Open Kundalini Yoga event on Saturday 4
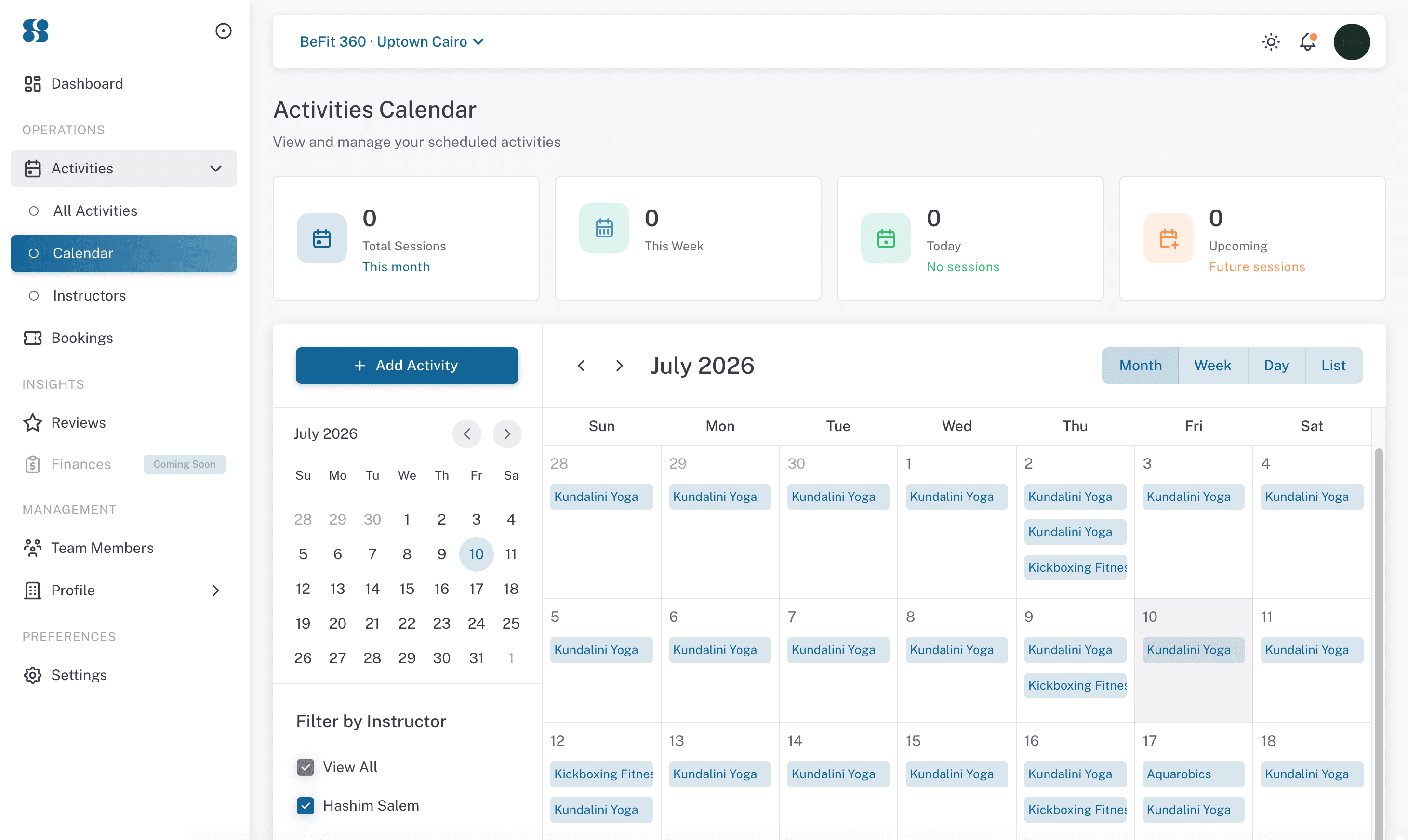 (x=1312, y=497)
